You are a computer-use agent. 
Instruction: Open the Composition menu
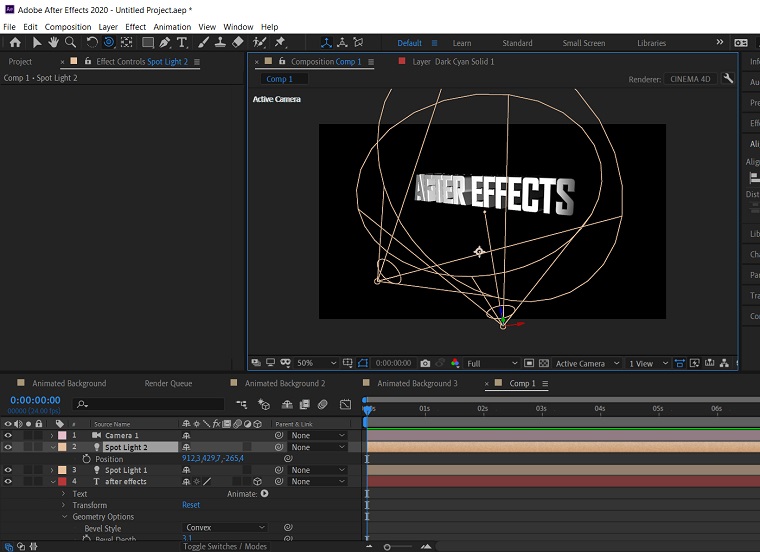click(67, 27)
